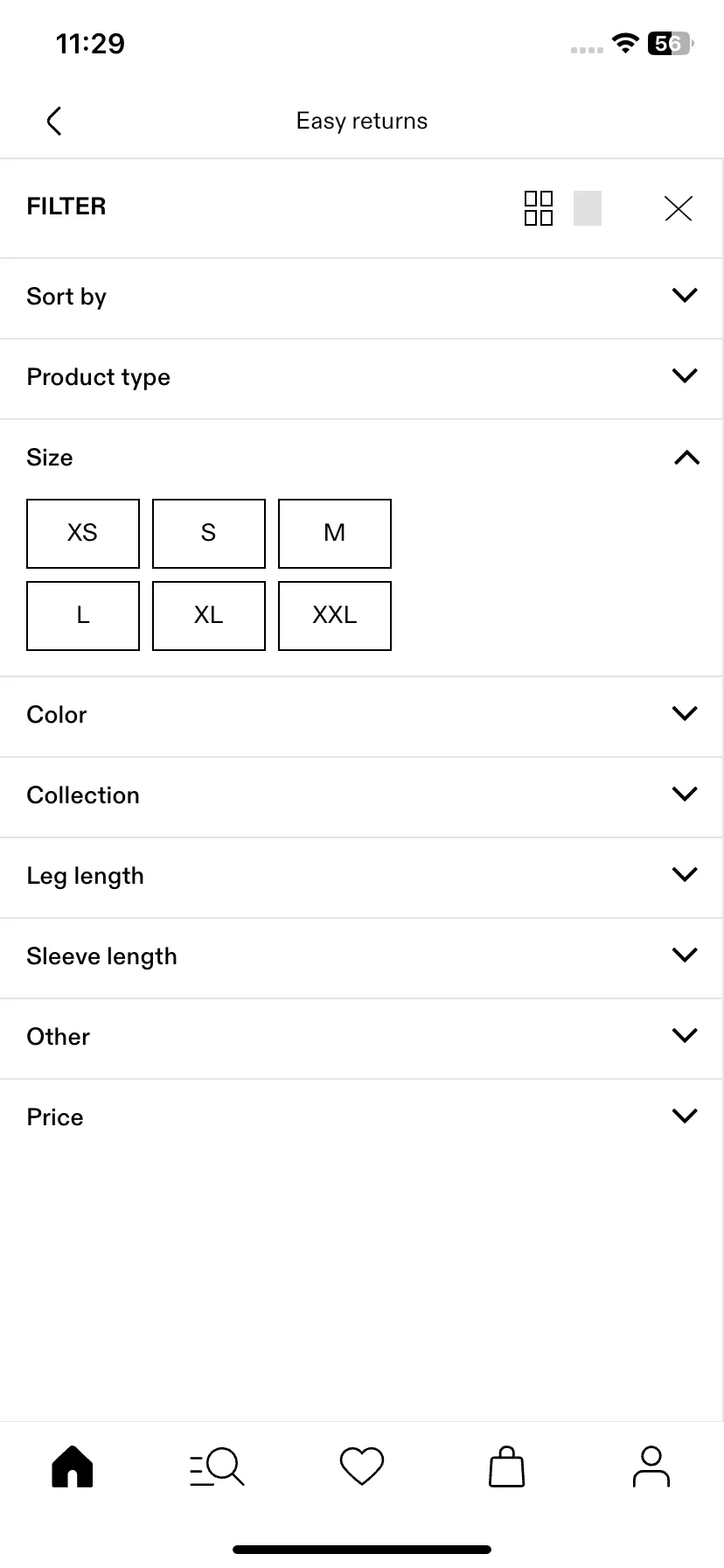Screen dimensions: 724x1568
Task: Expand the Sort by section
Action: click(362, 297)
